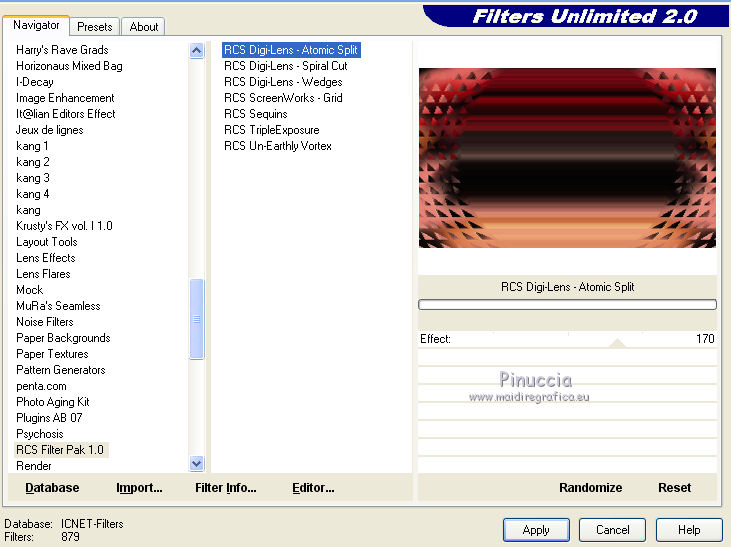Choose RCS Digi-Lens - Spiral Cut filter
The height and width of the screenshot is (547, 731).
click(x=285, y=66)
